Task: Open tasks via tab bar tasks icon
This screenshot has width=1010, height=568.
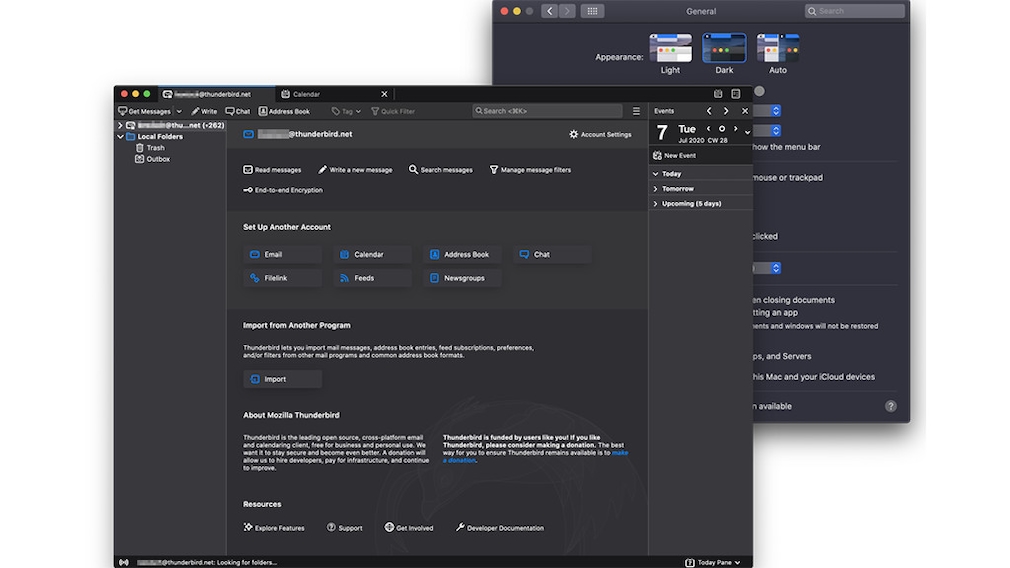Action: (x=736, y=94)
